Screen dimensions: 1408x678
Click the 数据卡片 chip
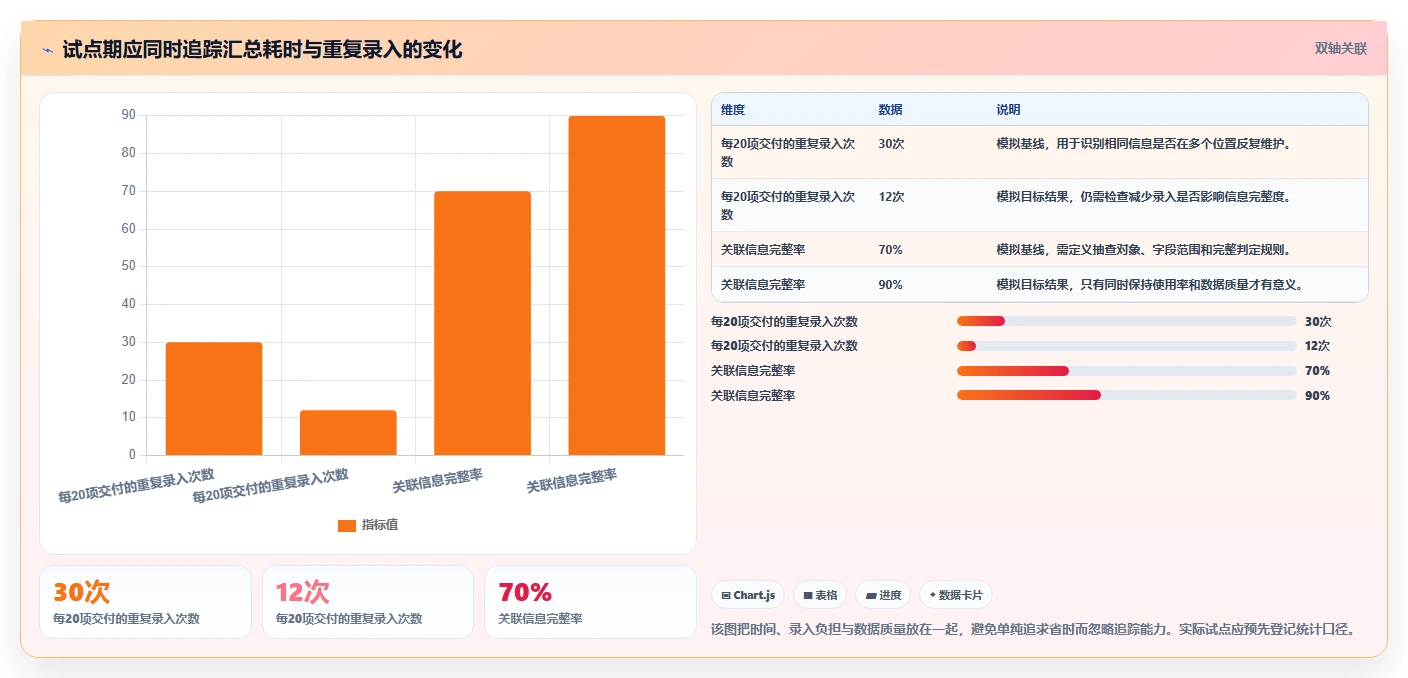pyautogui.click(x=955, y=595)
